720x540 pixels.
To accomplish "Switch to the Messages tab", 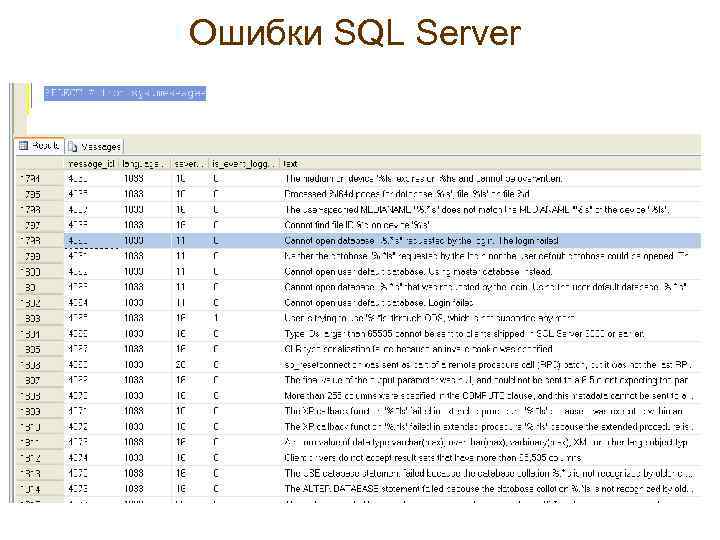I will pyautogui.click(x=95, y=146).
